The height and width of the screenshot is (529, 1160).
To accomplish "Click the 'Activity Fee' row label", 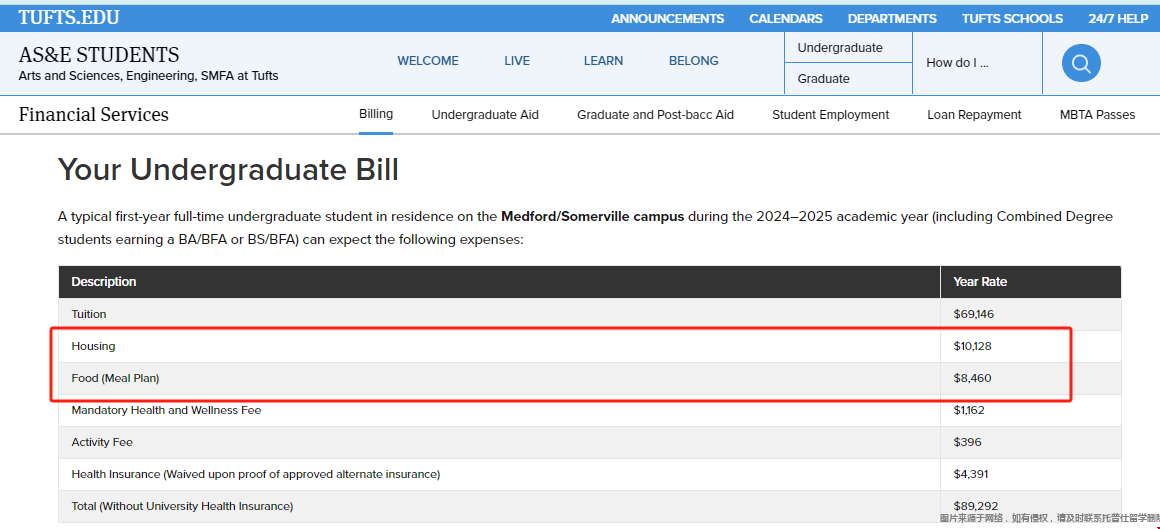I will [102, 442].
